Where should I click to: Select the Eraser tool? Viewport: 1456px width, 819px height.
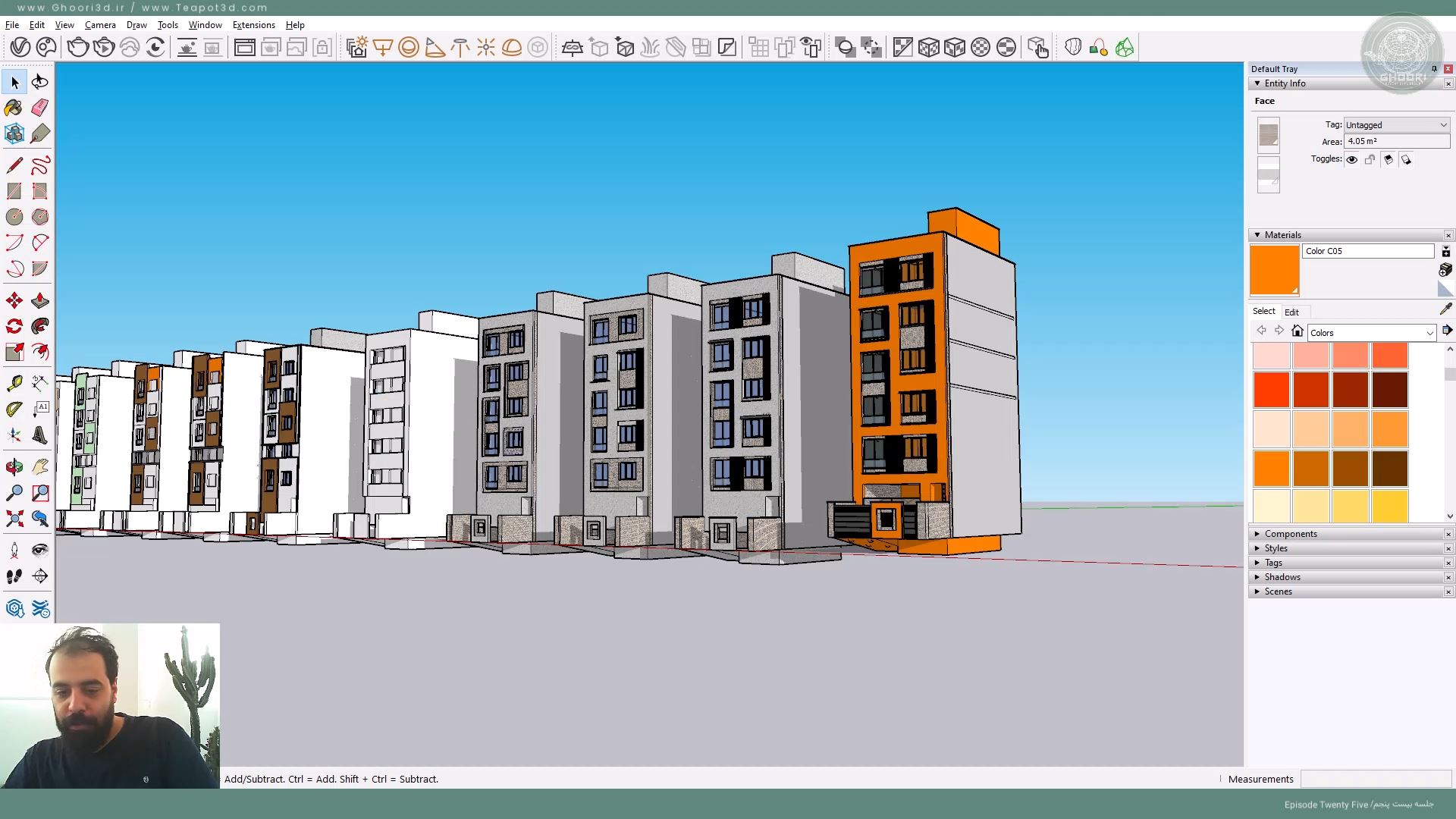(40, 108)
